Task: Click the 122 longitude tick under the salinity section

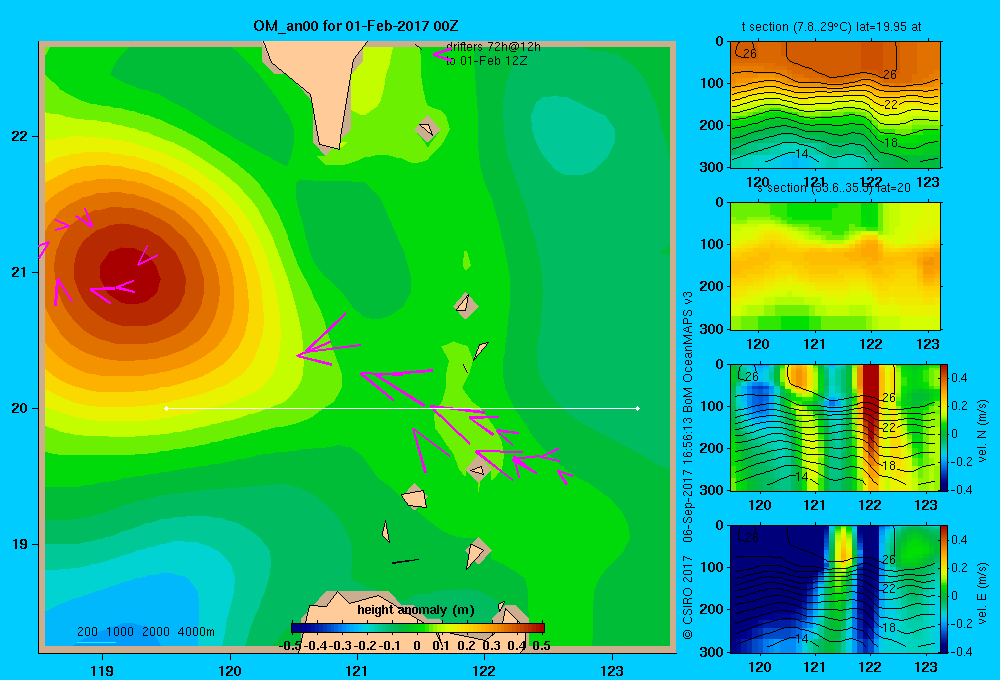Action: pos(871,344)
